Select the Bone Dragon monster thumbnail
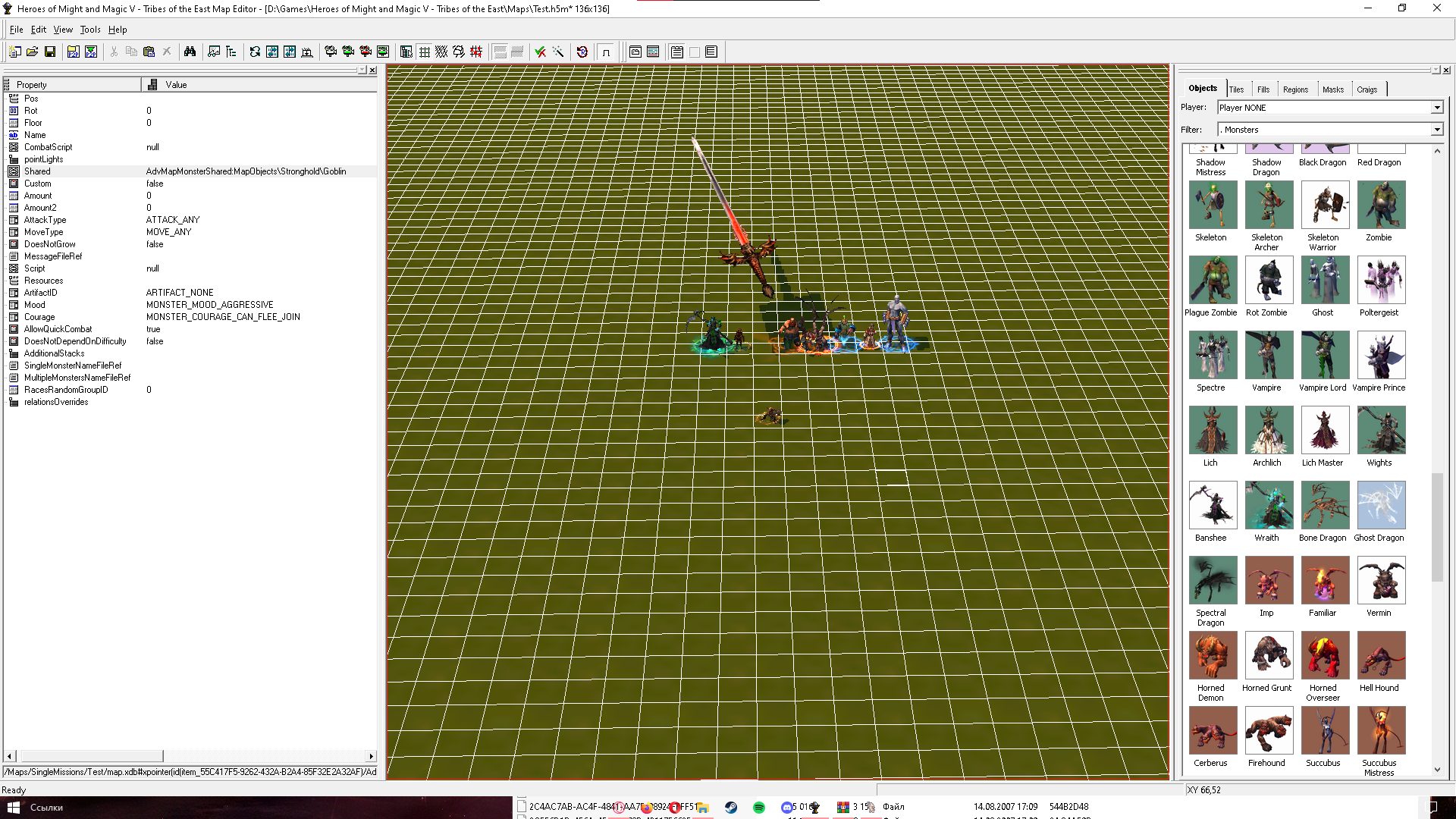1456x819 pixels. (x=1325, y=505)
